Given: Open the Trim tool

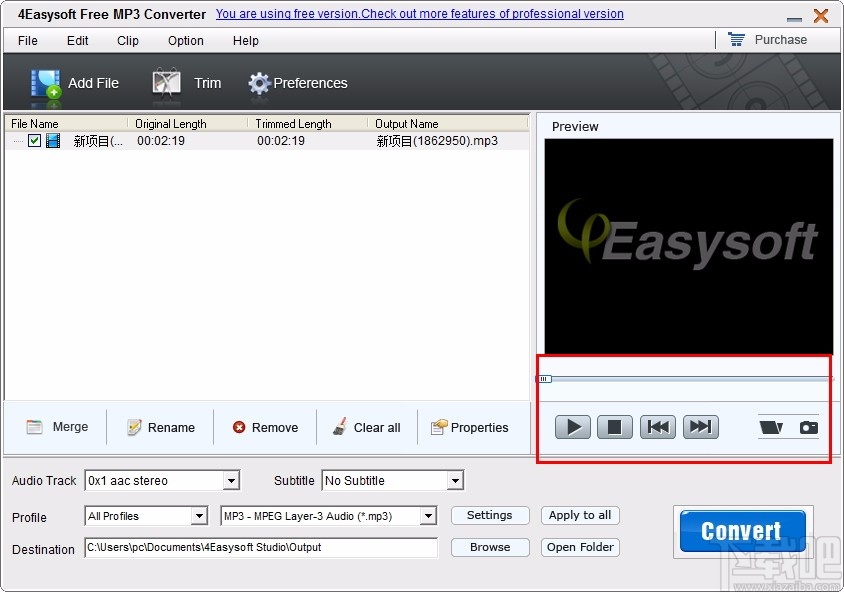Looking at the screenshot, I should (x=190, y=83).
